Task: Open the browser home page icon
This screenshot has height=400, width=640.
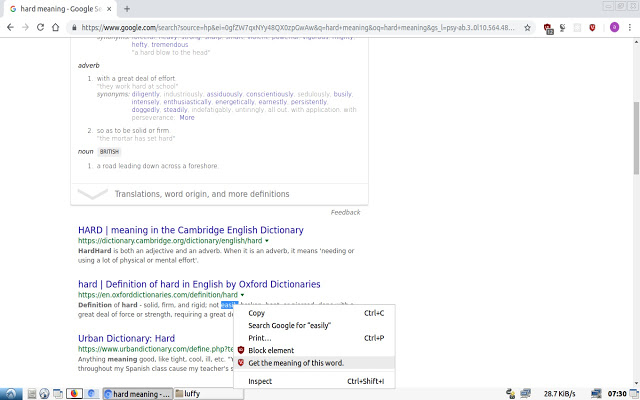Action: tap(56, 27)
